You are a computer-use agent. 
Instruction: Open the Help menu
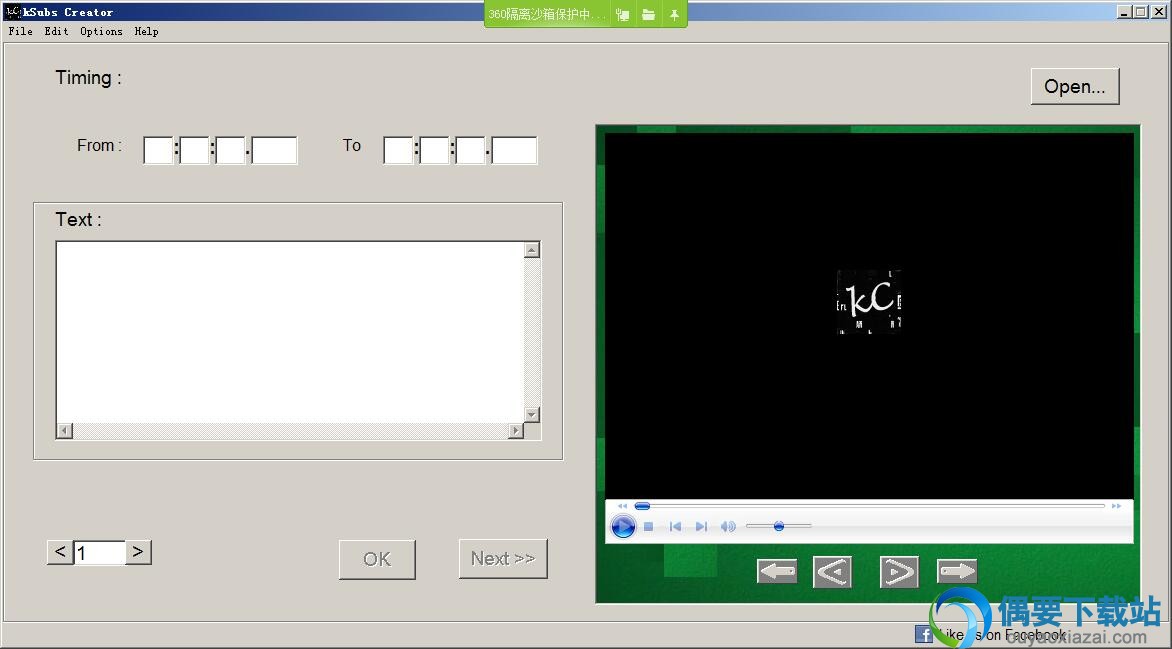pos(146,31)
